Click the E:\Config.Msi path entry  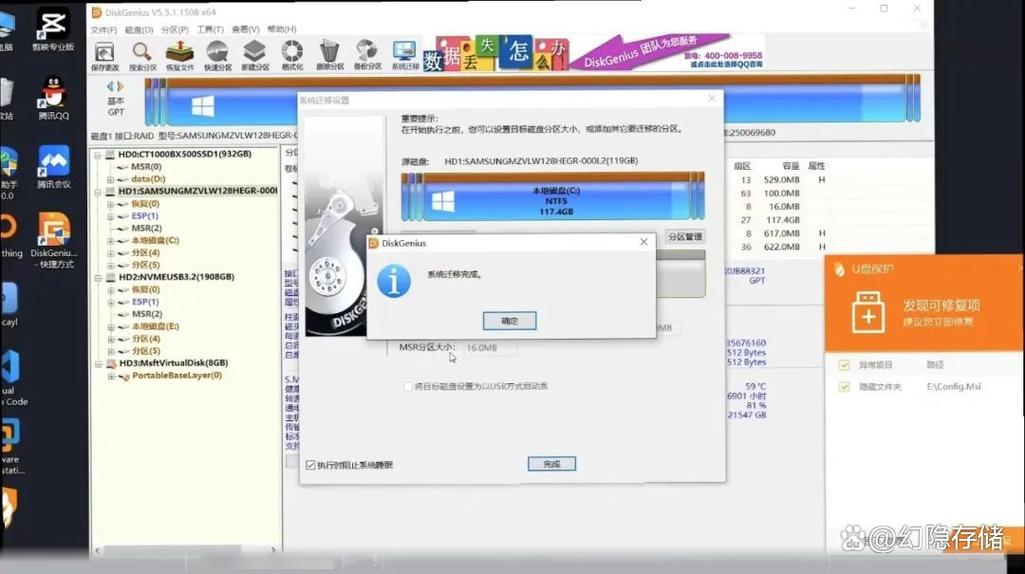(x=954, y=387)
